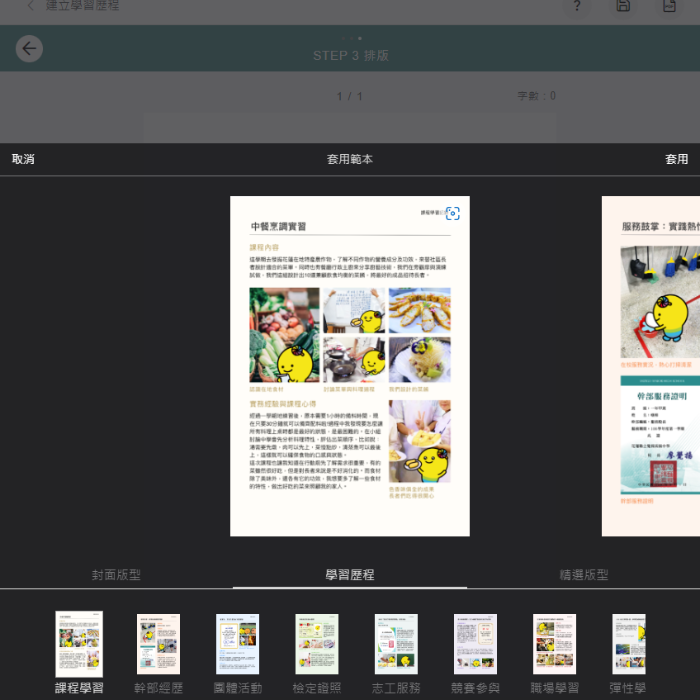The width and height of the screenshot is (700, 700).
Task: Select the 學習歷程 tab
Action: pyautogui.click(x=350, y=575)
